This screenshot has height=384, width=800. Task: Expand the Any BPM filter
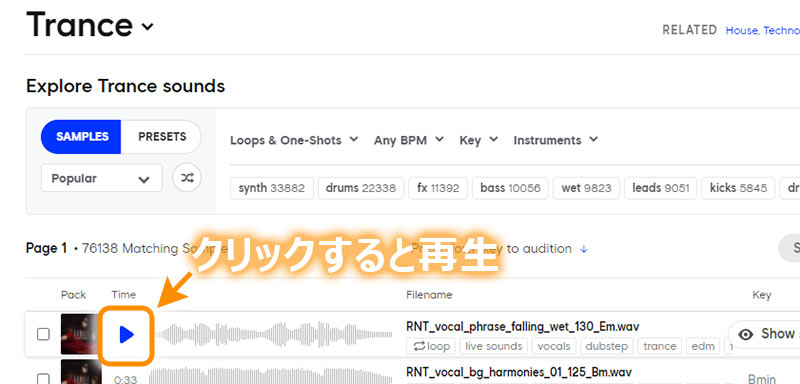coord(409,140)
